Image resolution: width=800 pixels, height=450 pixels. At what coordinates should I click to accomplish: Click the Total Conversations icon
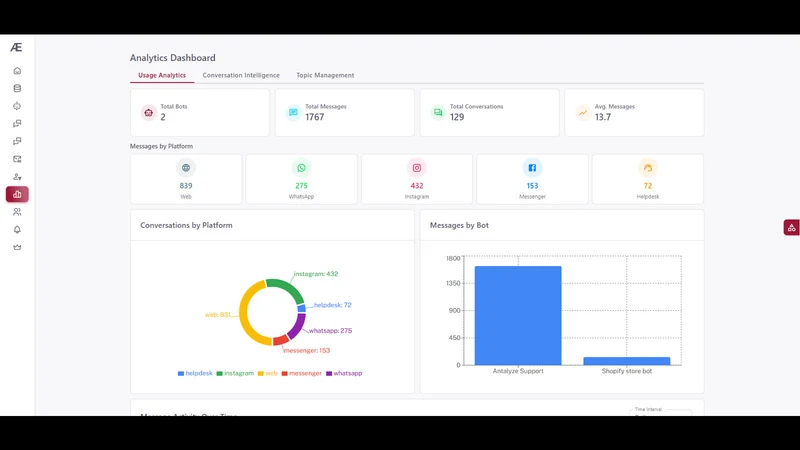(x=438, y=112)
